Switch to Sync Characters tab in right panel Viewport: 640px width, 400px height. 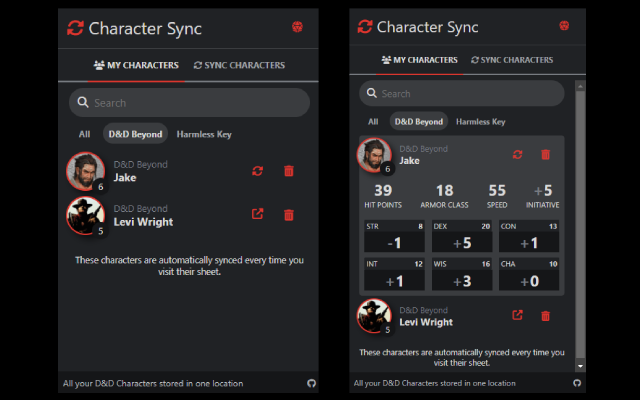(512, 60)
